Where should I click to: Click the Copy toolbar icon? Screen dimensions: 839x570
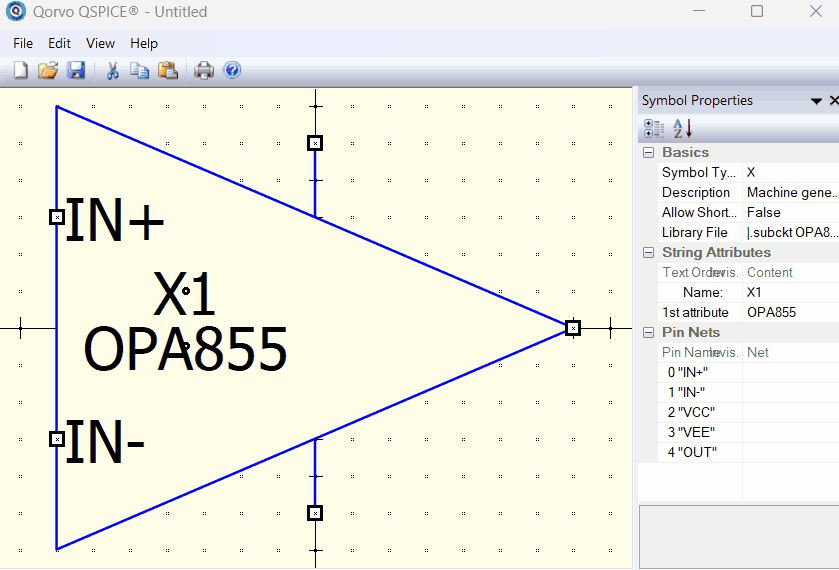coord(139,70)
